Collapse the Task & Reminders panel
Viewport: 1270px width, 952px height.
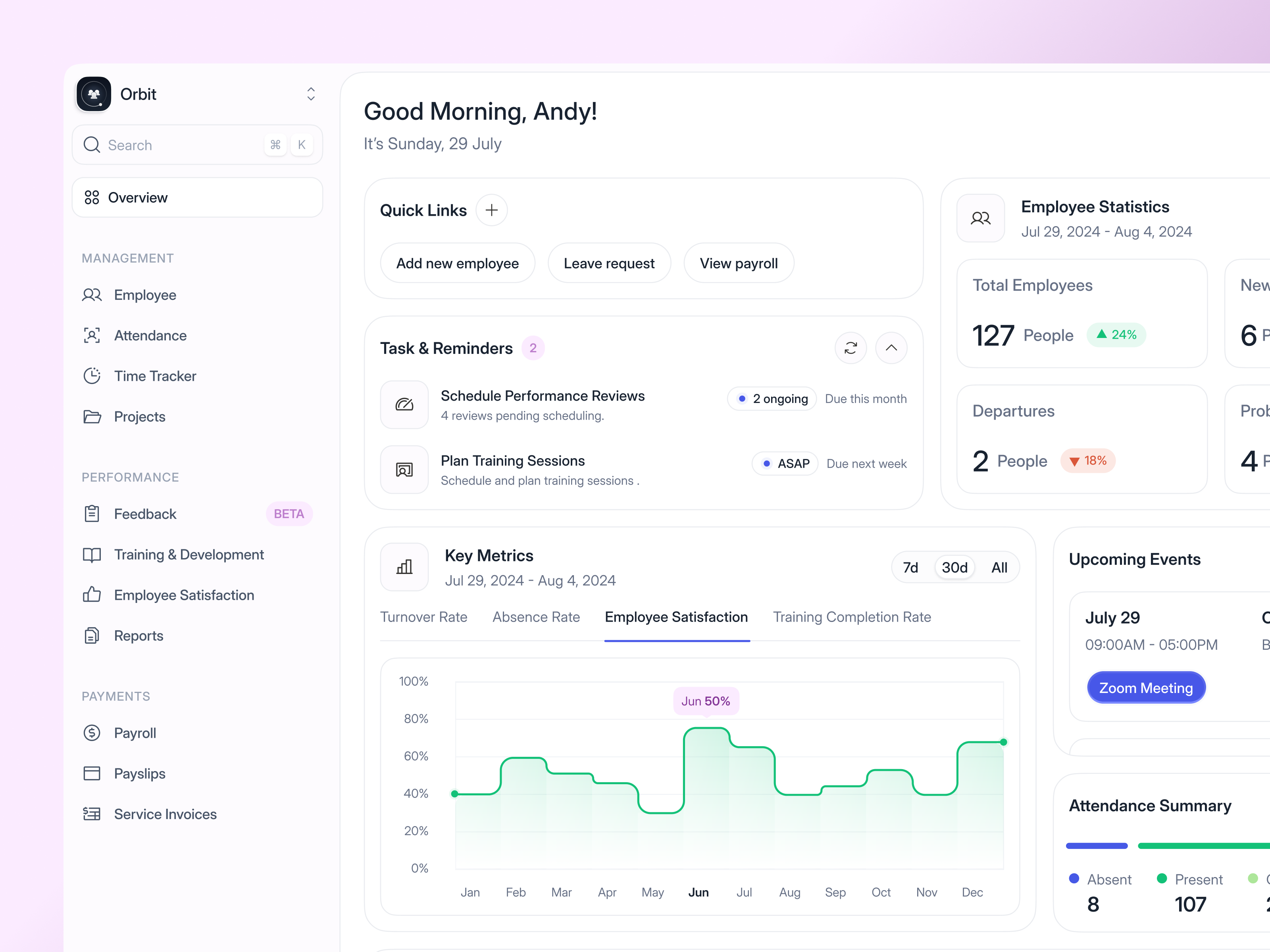tap(891, 348)
